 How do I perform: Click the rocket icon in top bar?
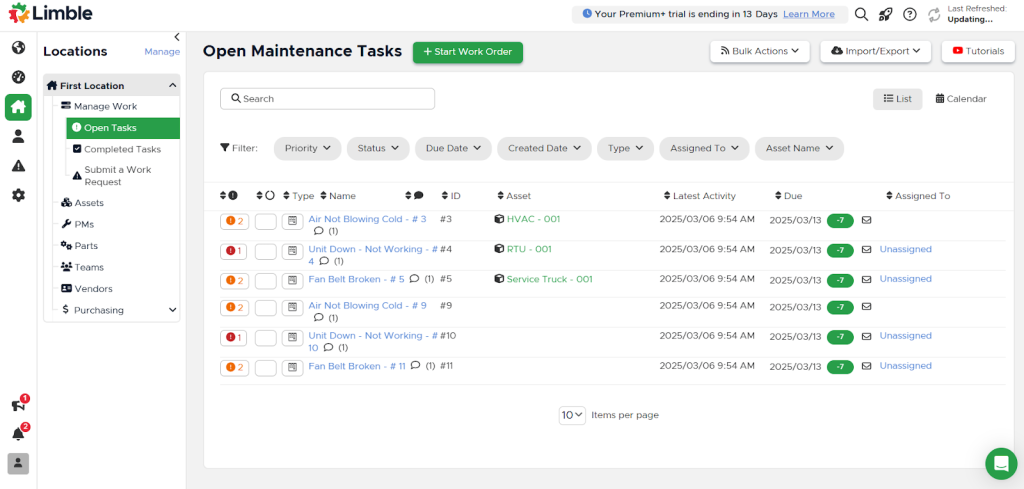click(x=885, y=14)
